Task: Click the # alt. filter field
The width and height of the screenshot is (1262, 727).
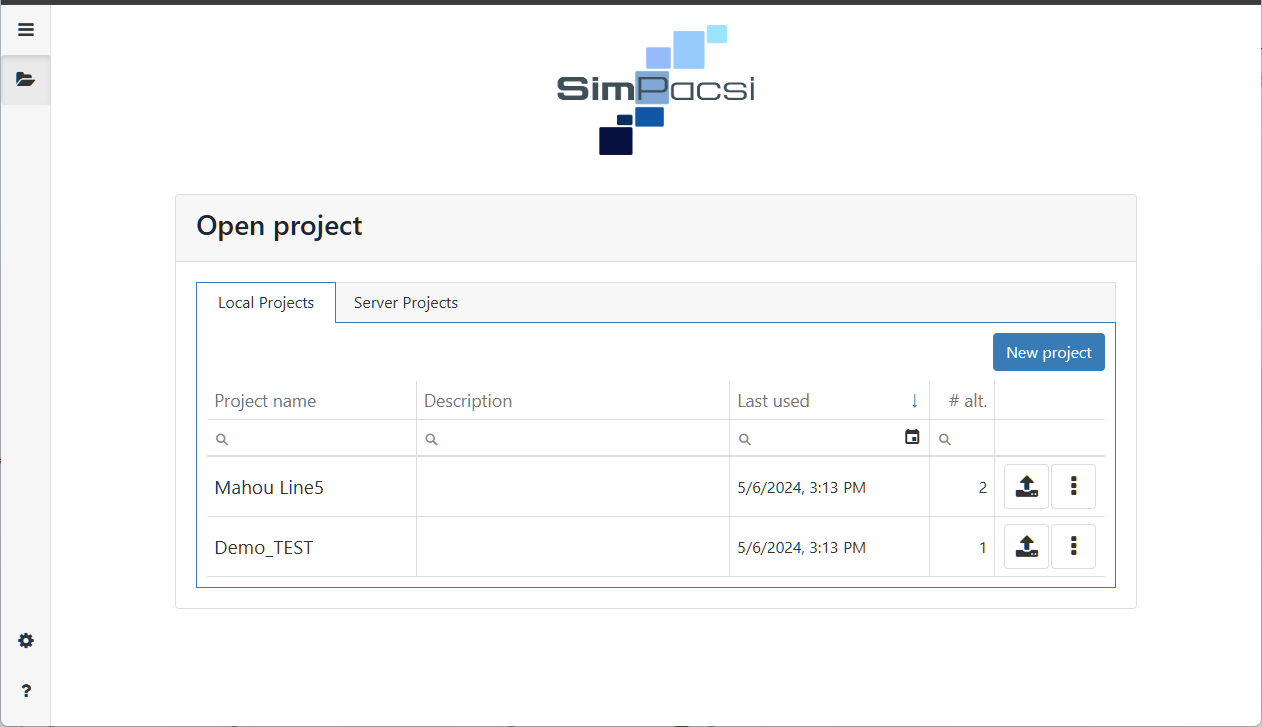Action: tap(969, 439)
